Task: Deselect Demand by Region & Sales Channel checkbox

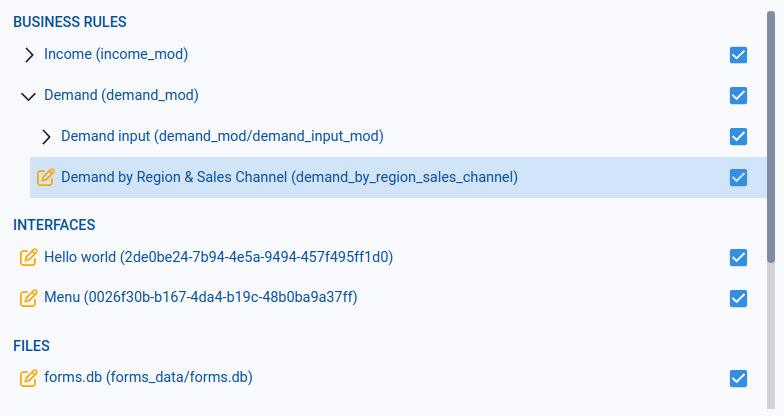Action: [739, 177]
